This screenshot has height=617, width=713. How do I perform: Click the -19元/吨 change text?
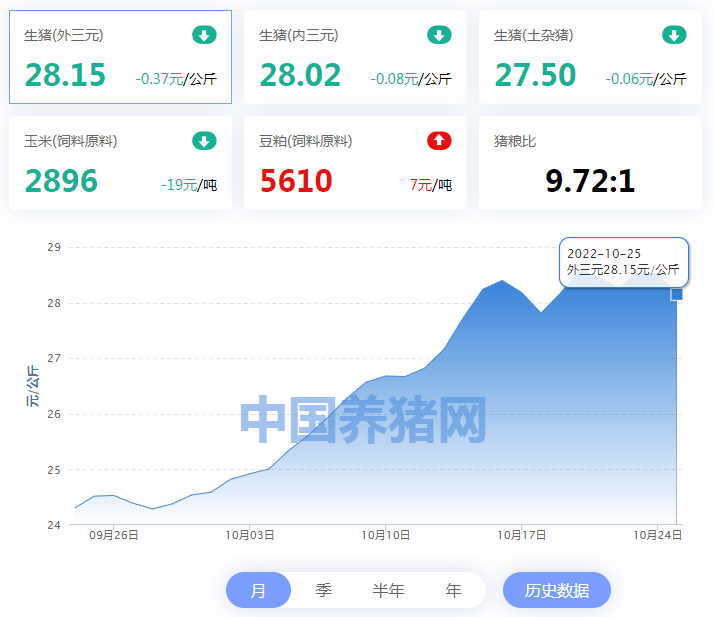click(189, 185)
